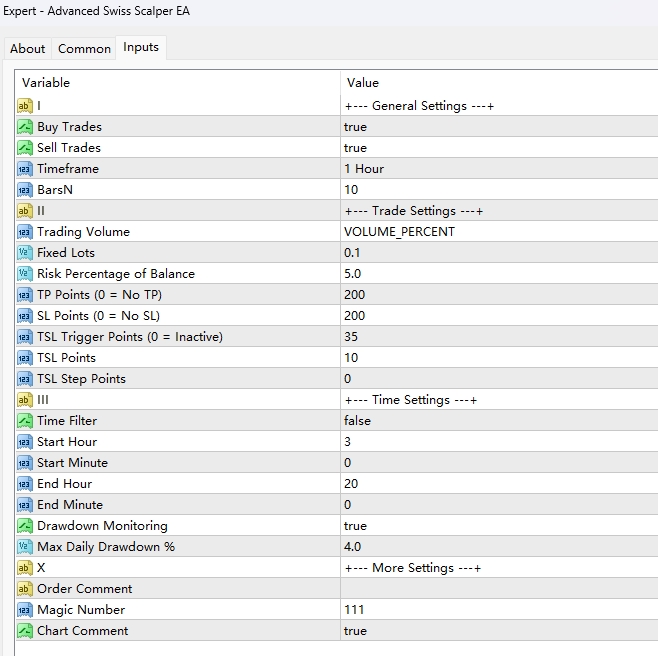Click the Trading Volume enum icon

(x=25, y=232)
